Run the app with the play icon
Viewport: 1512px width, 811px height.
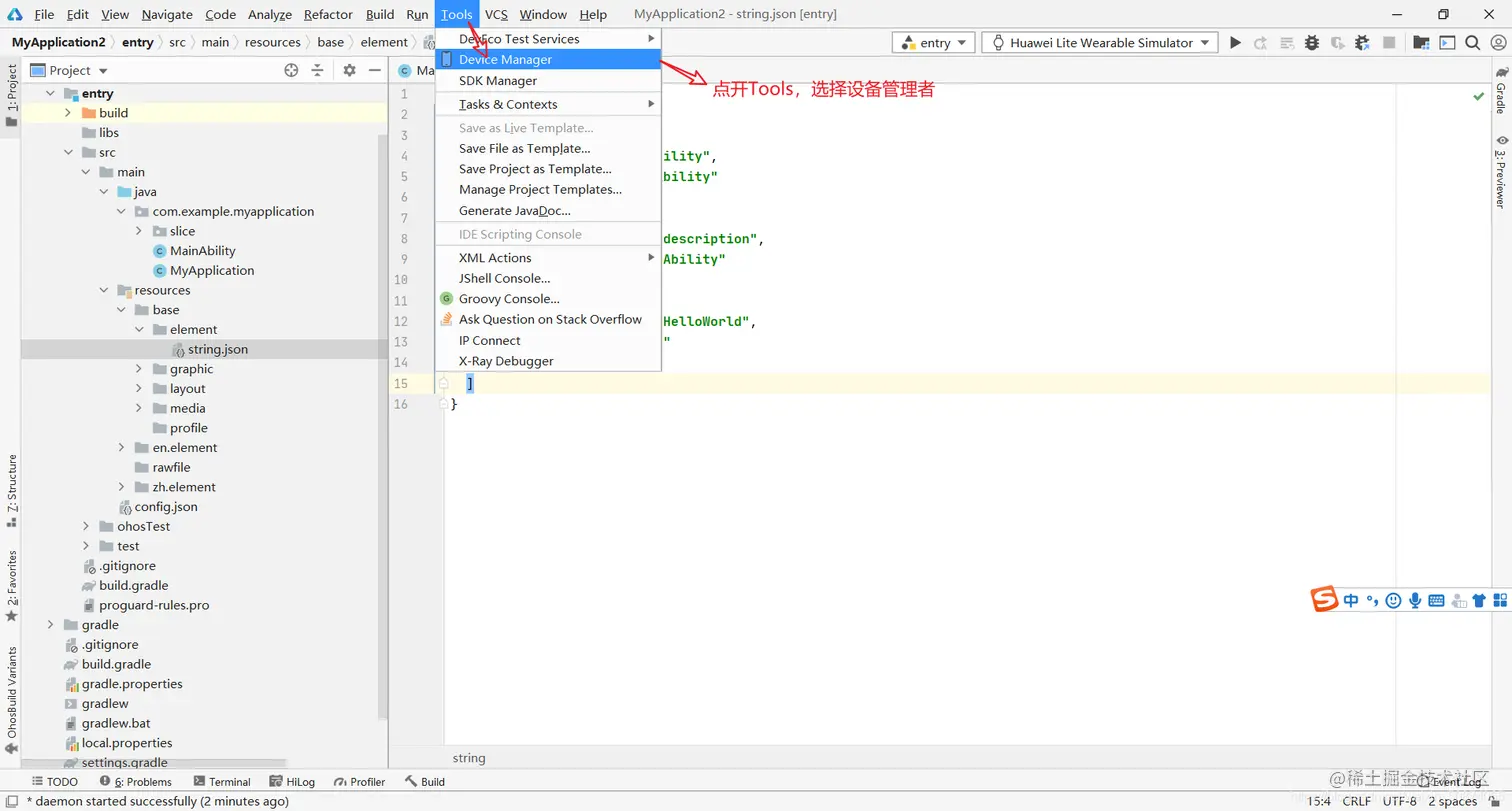1235,43
